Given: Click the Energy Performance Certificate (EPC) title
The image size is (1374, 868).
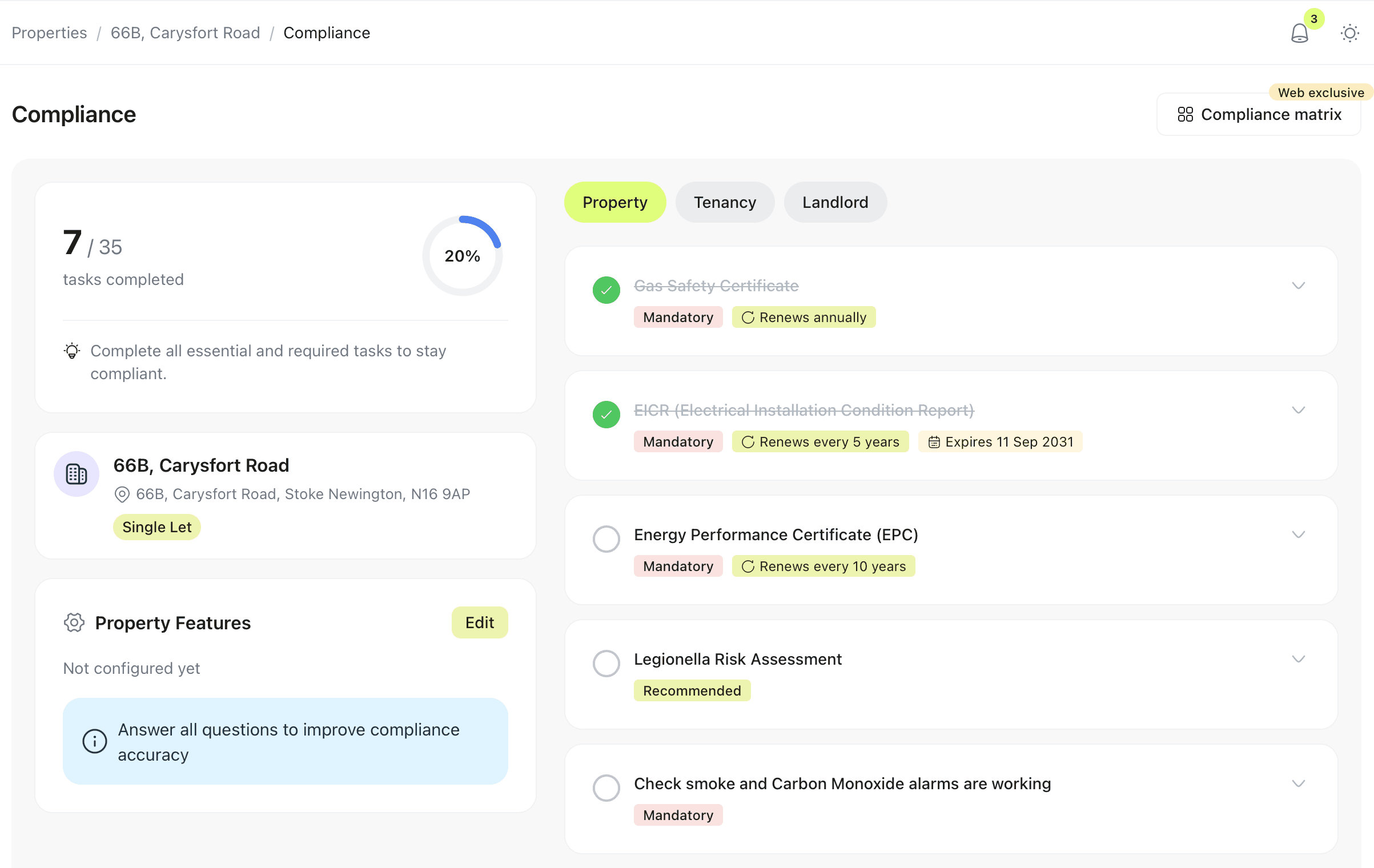Looking at the screenshot, I should 776,535.
